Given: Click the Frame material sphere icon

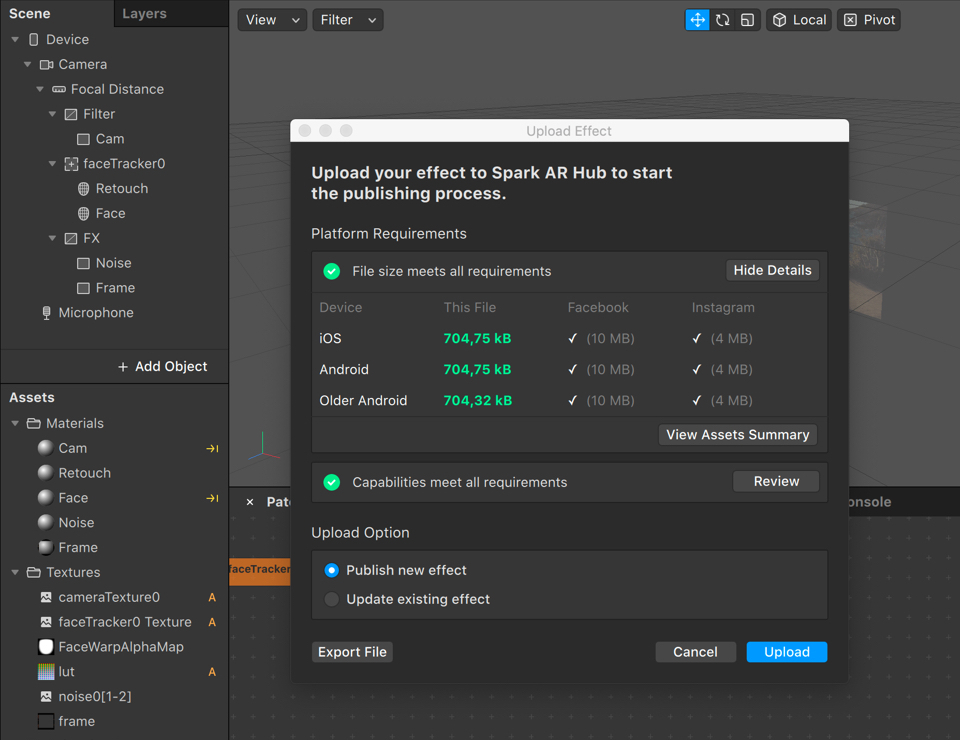Looking at the screenshot, I should coord(46,547).
